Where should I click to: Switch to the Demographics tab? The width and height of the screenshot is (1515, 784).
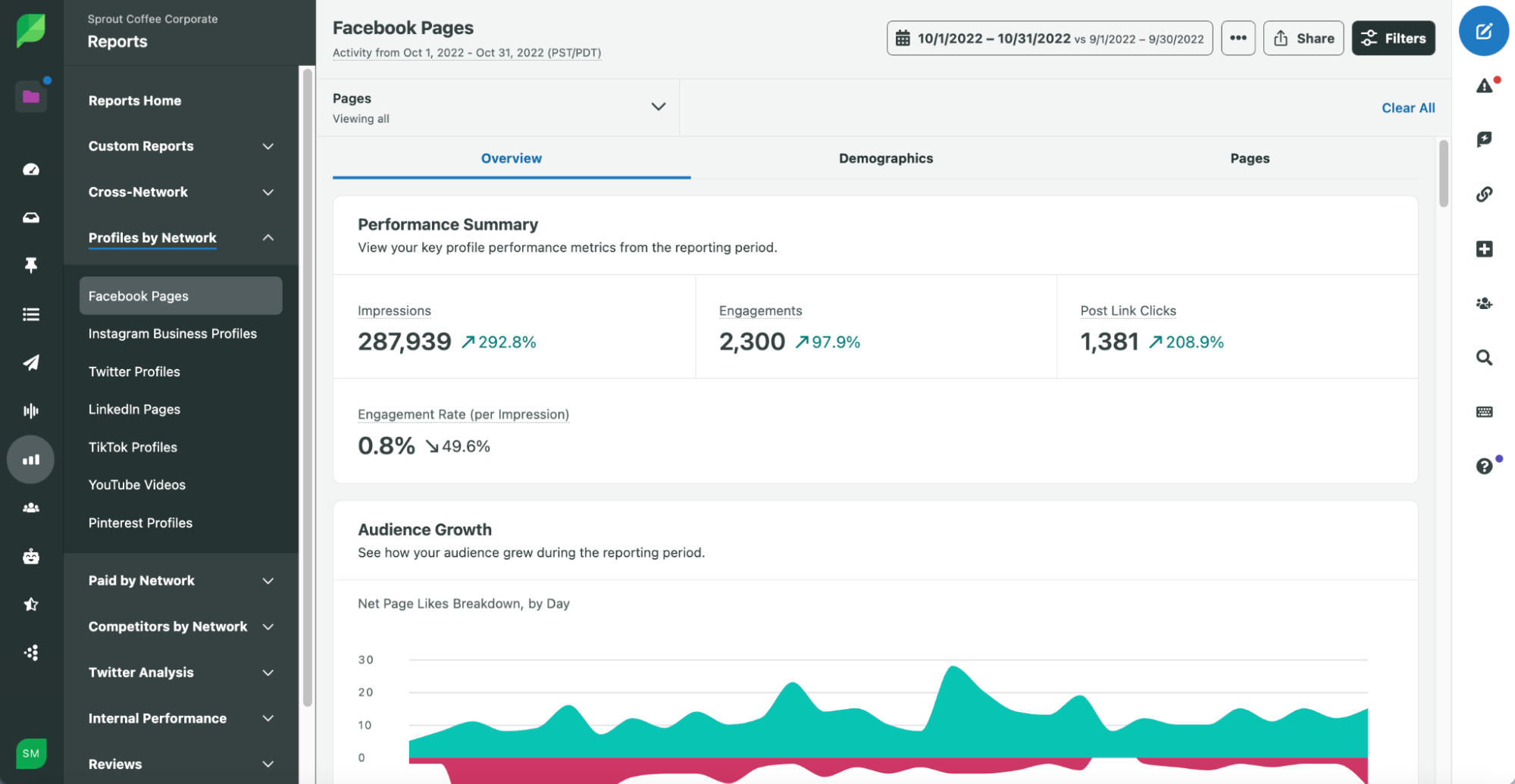pos(885,158)
